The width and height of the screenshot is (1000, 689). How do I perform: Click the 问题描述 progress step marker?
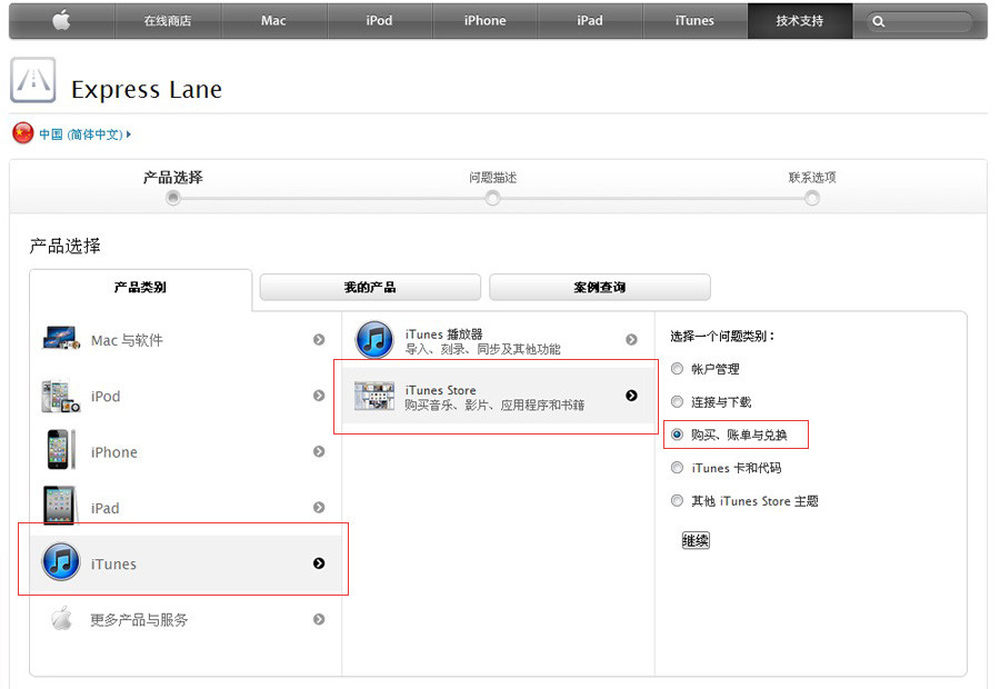(492, 198)
